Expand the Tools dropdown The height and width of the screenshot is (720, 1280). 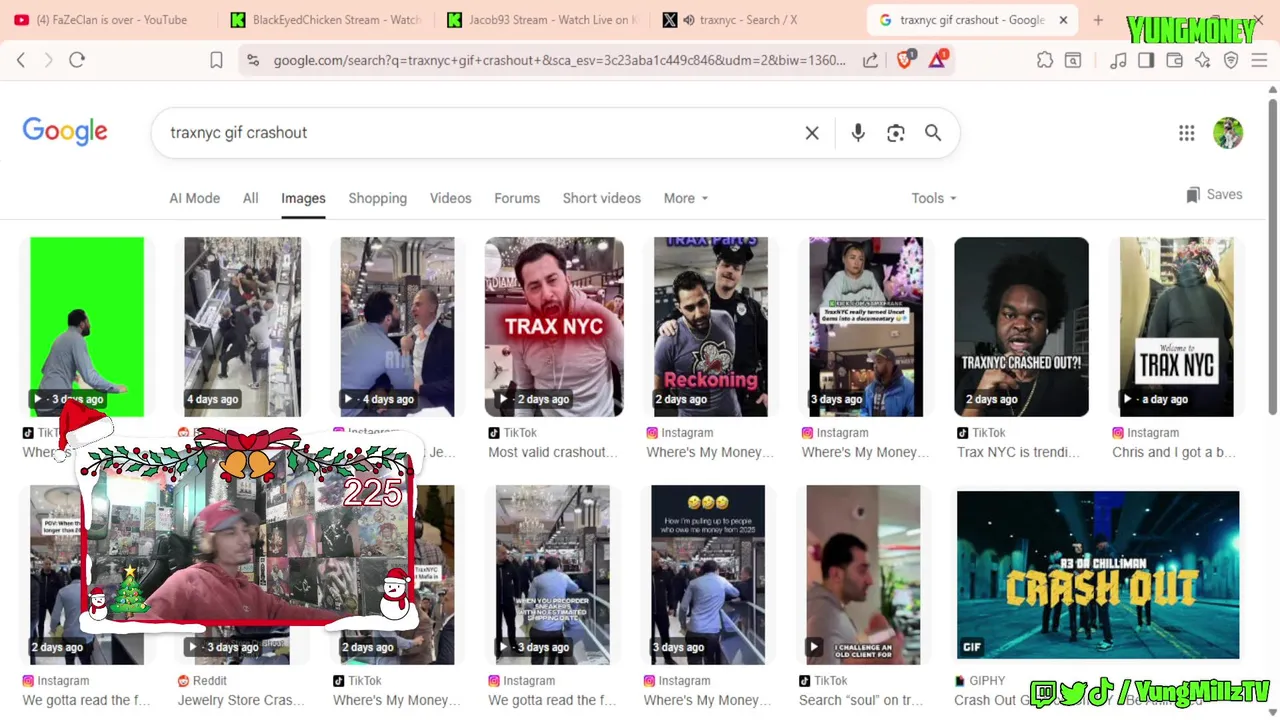934,198
